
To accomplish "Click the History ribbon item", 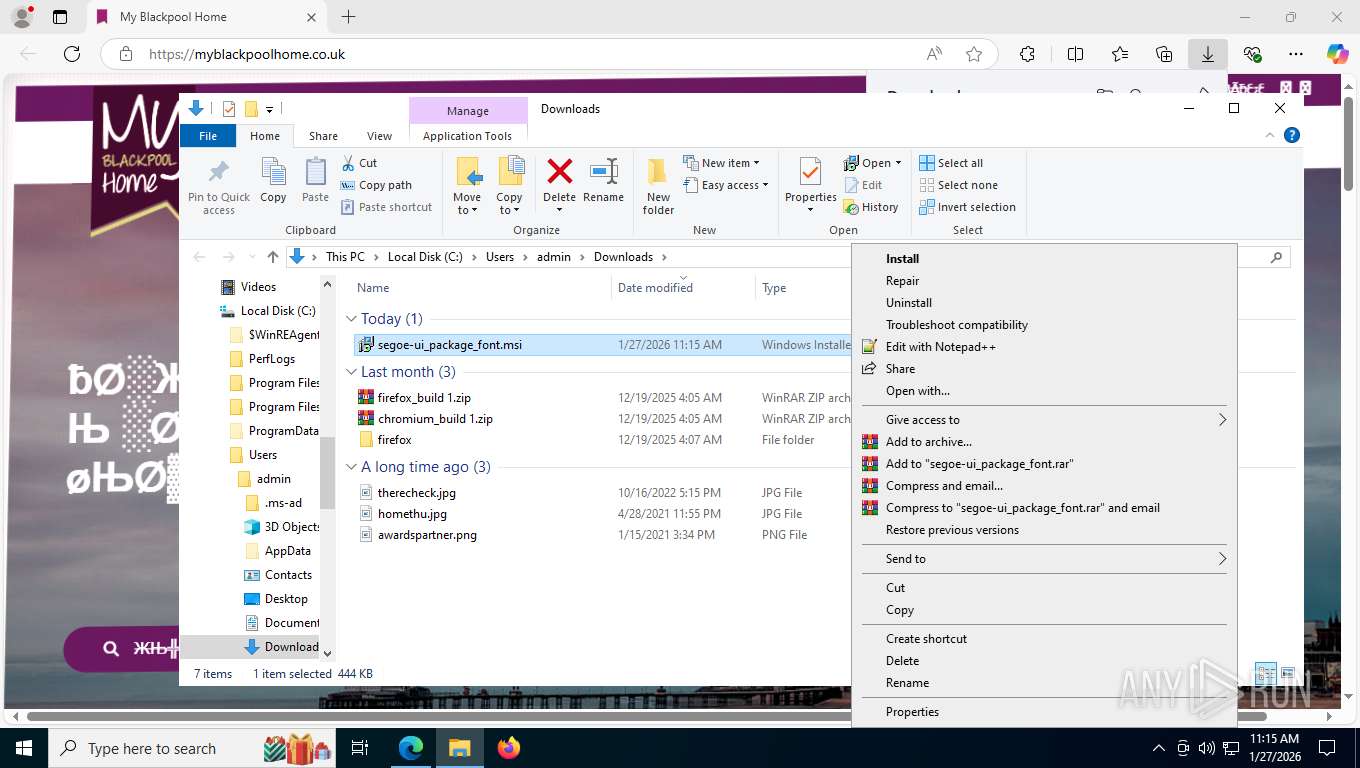I will [871, 207].
